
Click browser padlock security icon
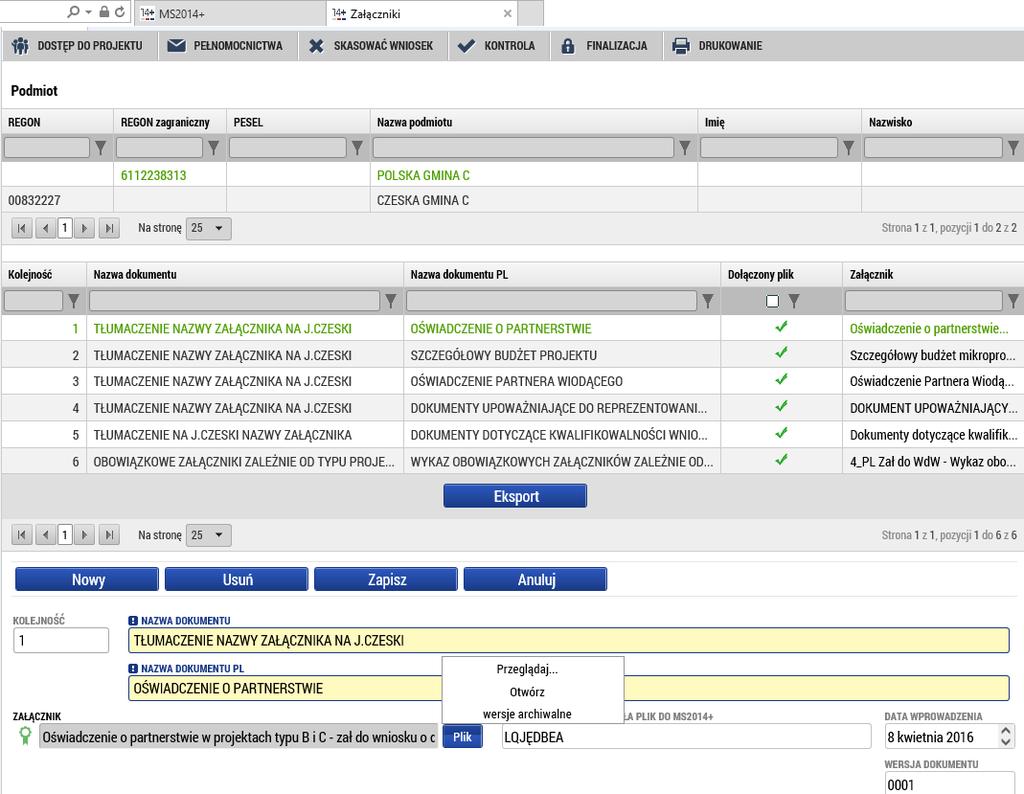(x=104, y=12)
